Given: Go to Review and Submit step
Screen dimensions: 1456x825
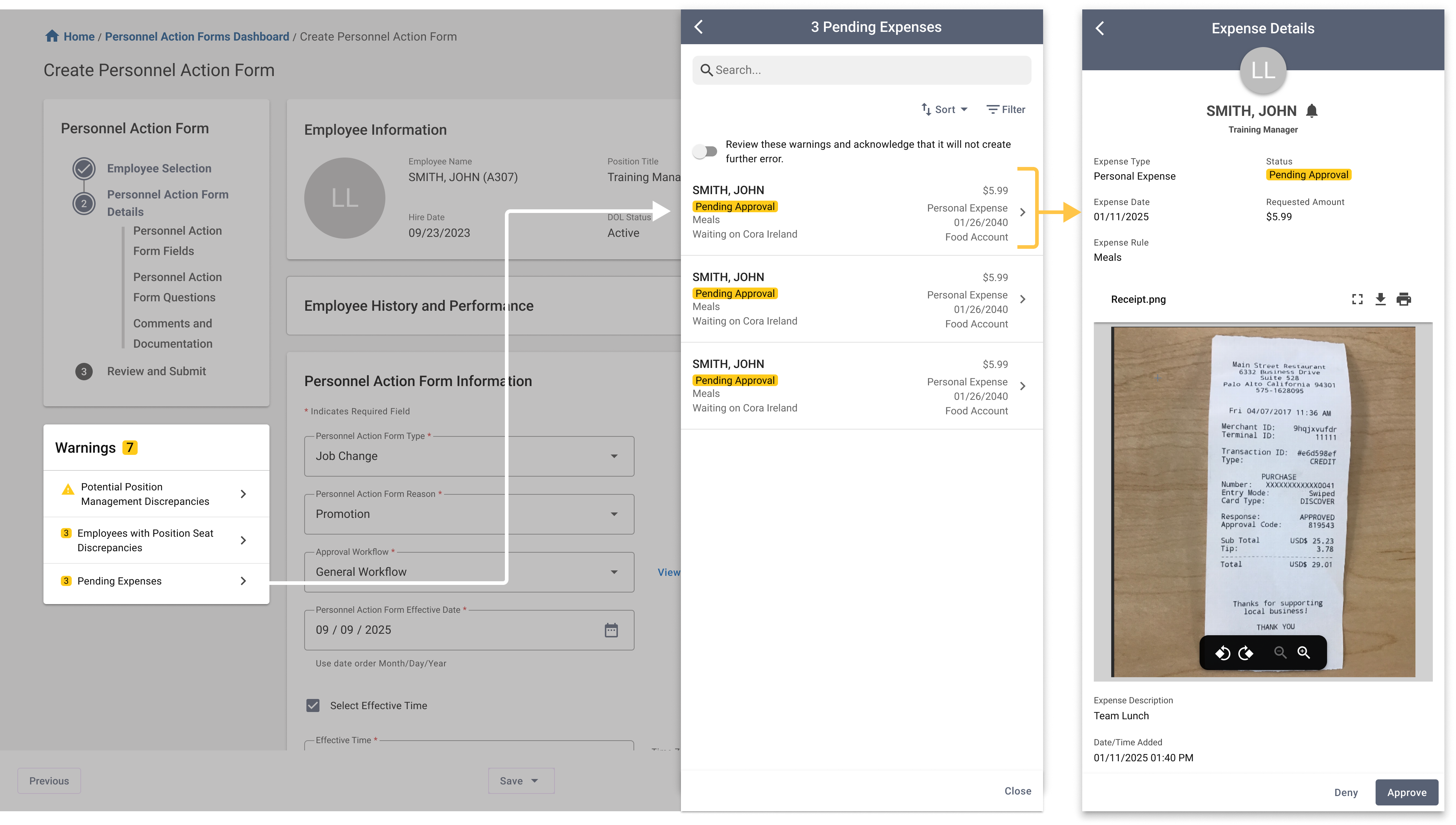Looking at the screenshot, I should pyautogui.click(x=156, y=371).
